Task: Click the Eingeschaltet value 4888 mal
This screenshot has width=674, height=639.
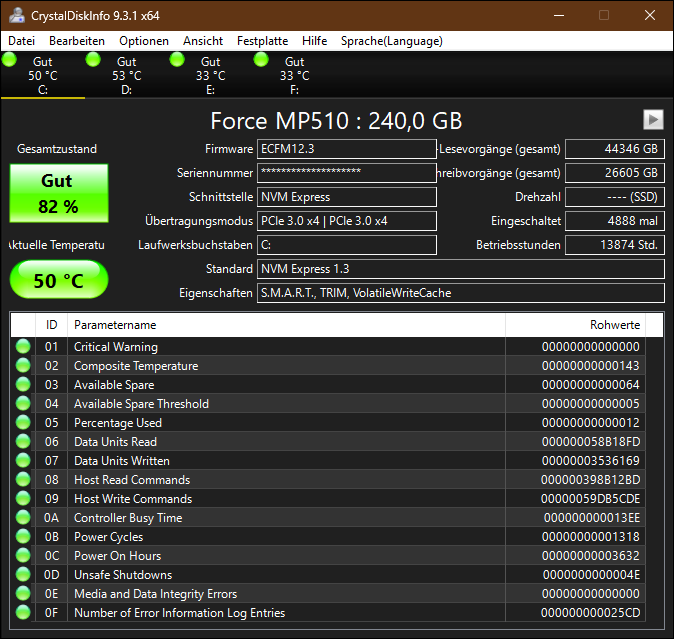Action: point(615,221)
